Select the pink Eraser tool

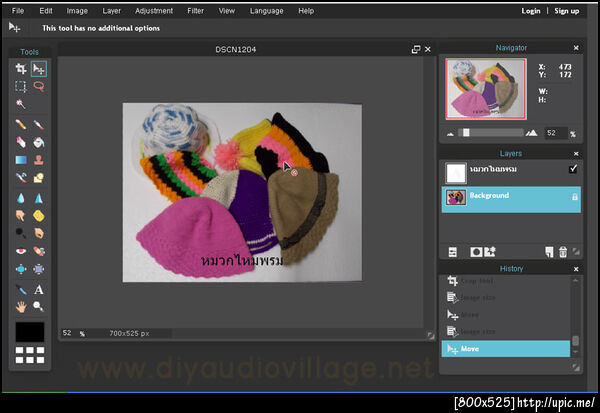coord(21,142)
